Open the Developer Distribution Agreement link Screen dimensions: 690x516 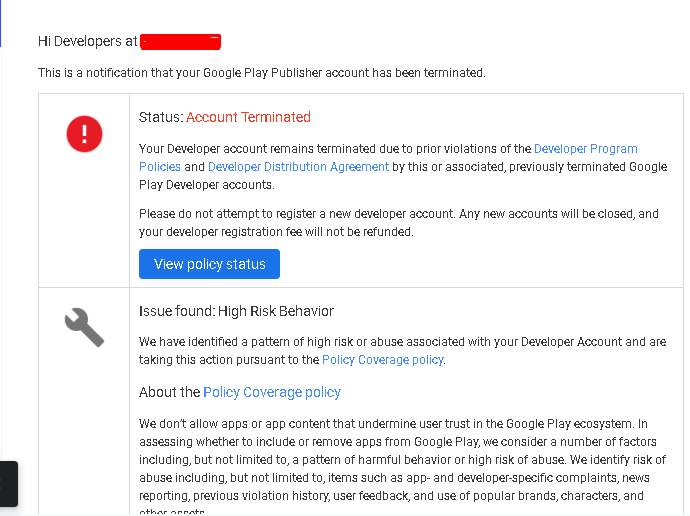click(298, 167)
